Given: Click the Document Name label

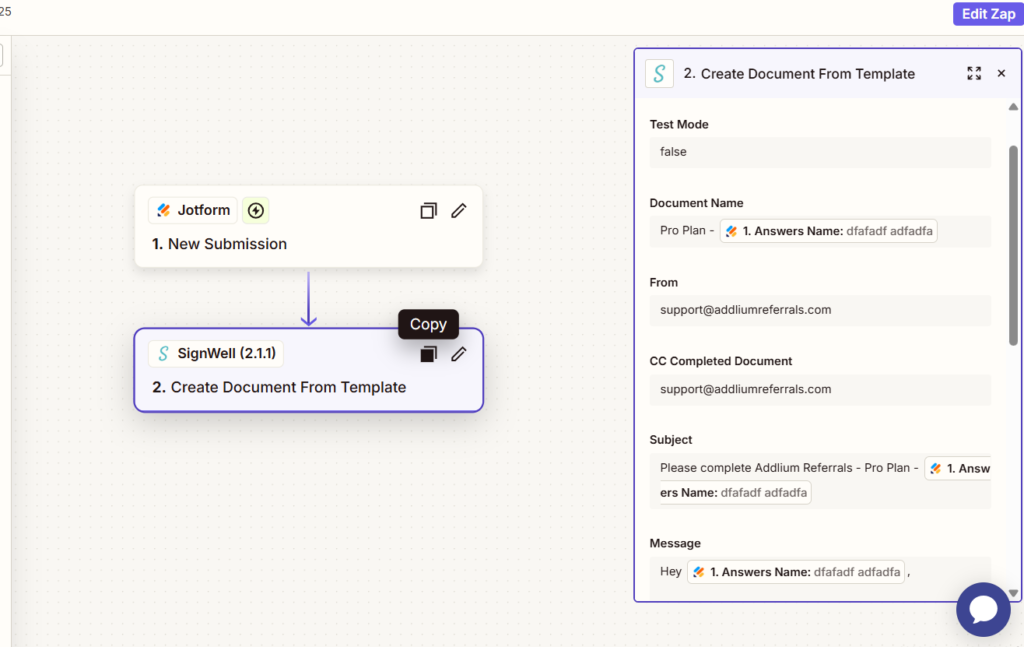Looking at the screenshot, I should point(696,203).
